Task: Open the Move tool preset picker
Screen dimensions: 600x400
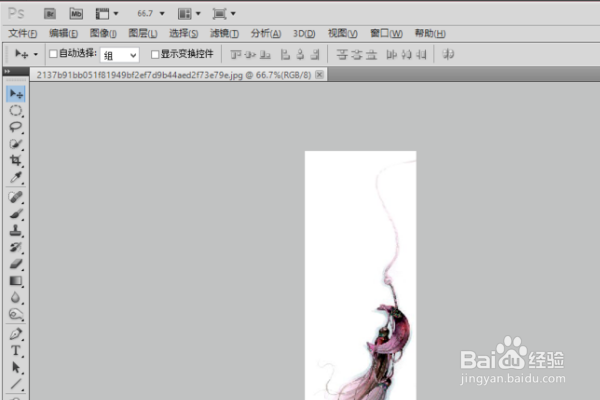Action: (x=36, y=54)
